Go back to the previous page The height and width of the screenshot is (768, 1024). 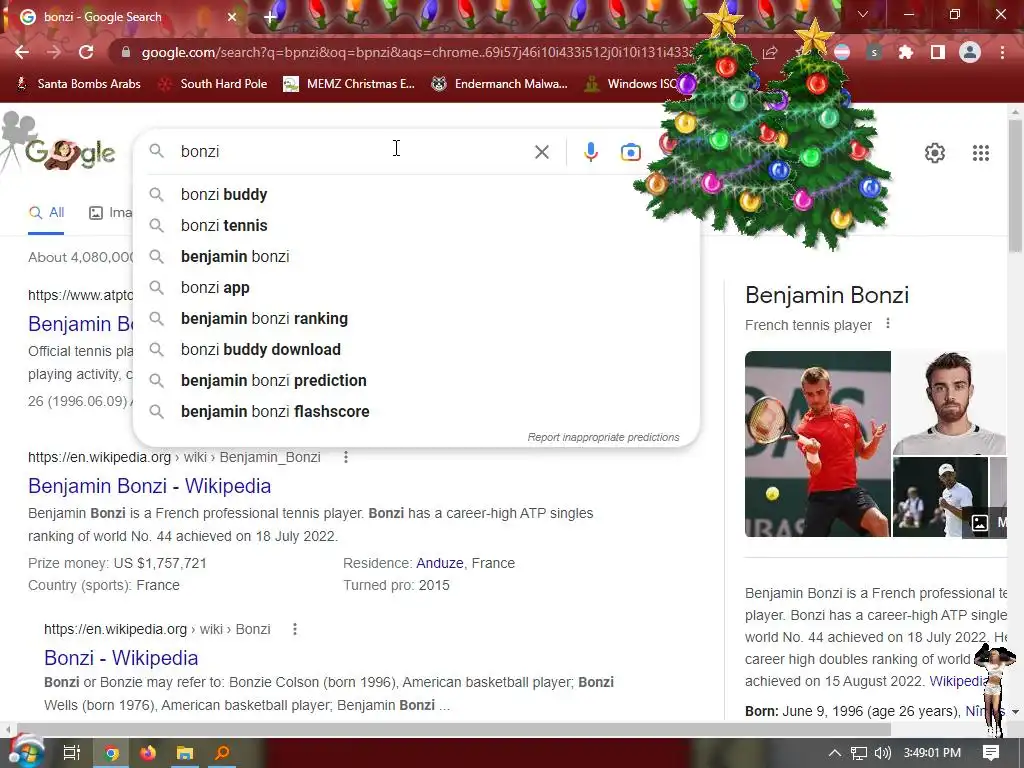tap(22, 52)
